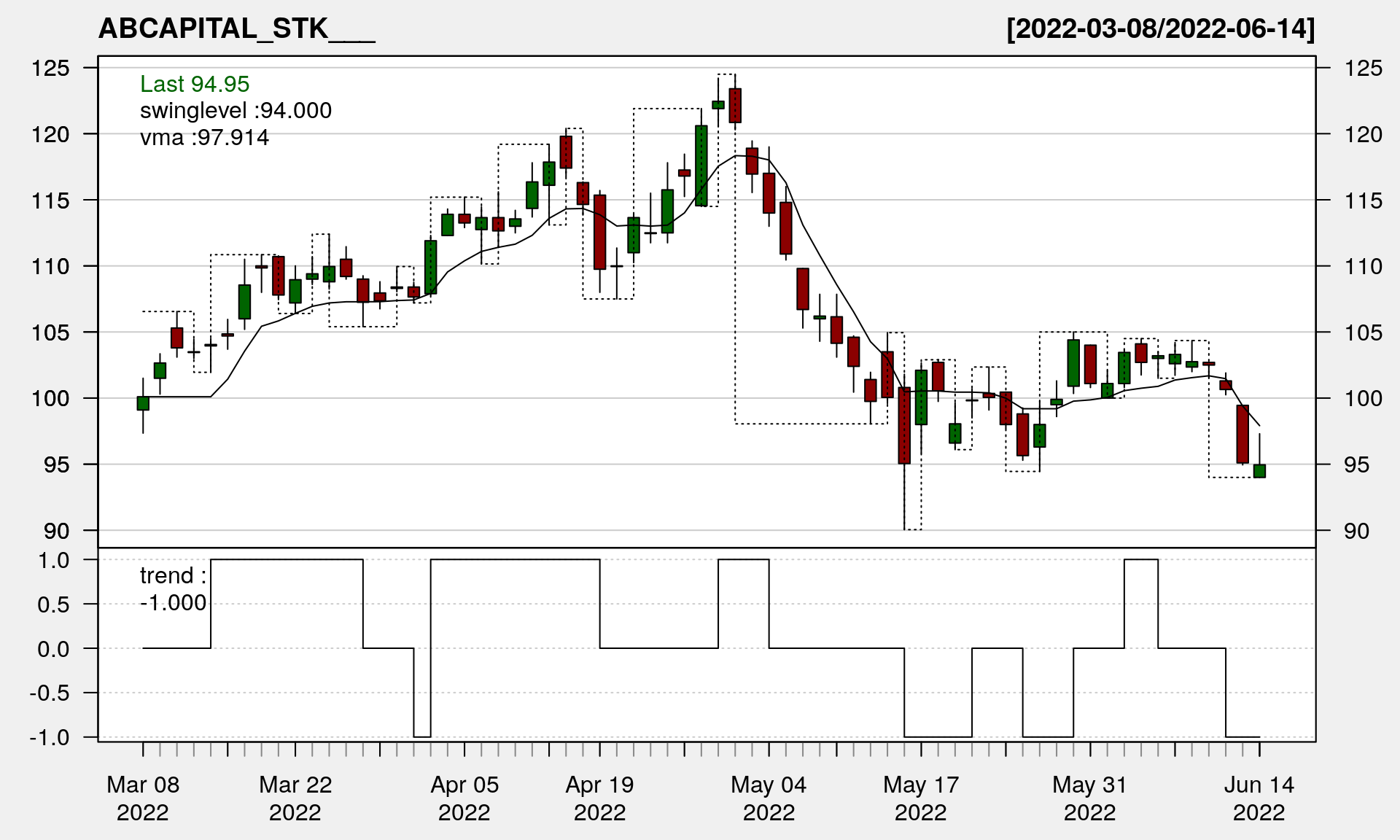The height and width of the screenshot is (840, 1400).
Task: Click the long red candle wicking to 90
Action: [904, 427]
